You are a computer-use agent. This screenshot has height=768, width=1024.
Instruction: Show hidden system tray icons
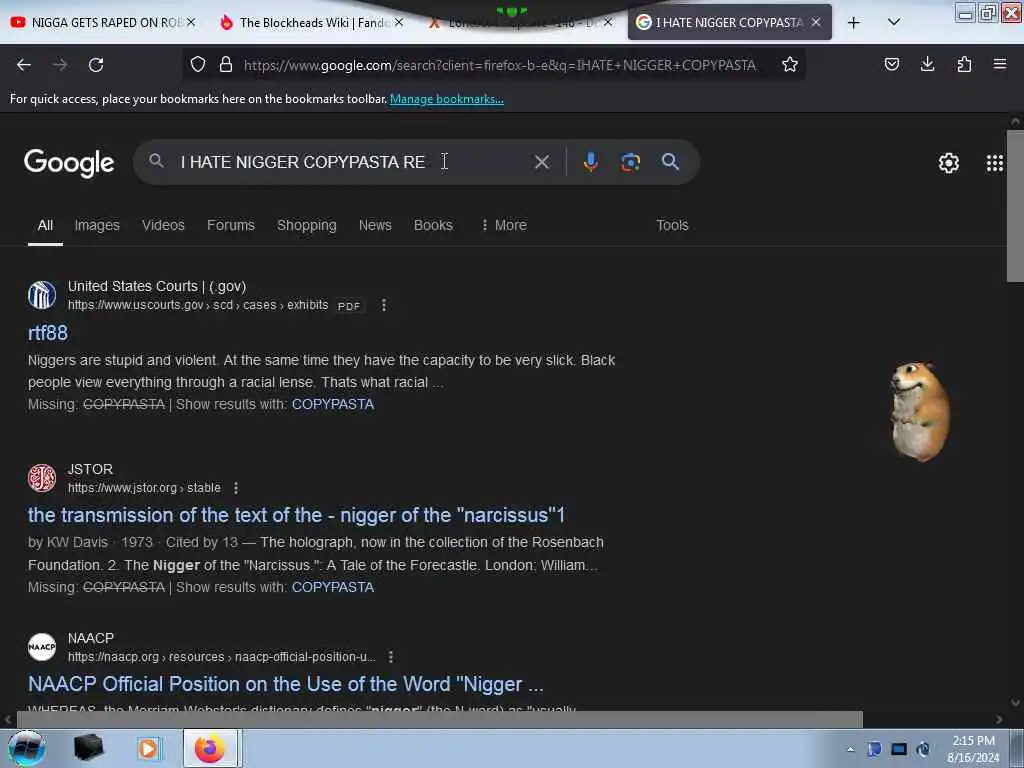coord(850,749)
